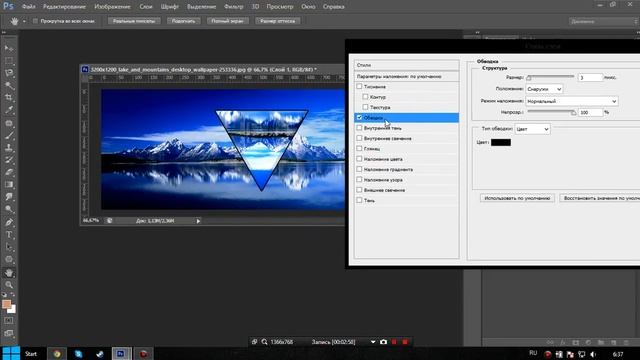Viewport: 640px width, 360px height.
Task: Uncheck the Обводка style checkbox
Action: click(359, 118)
